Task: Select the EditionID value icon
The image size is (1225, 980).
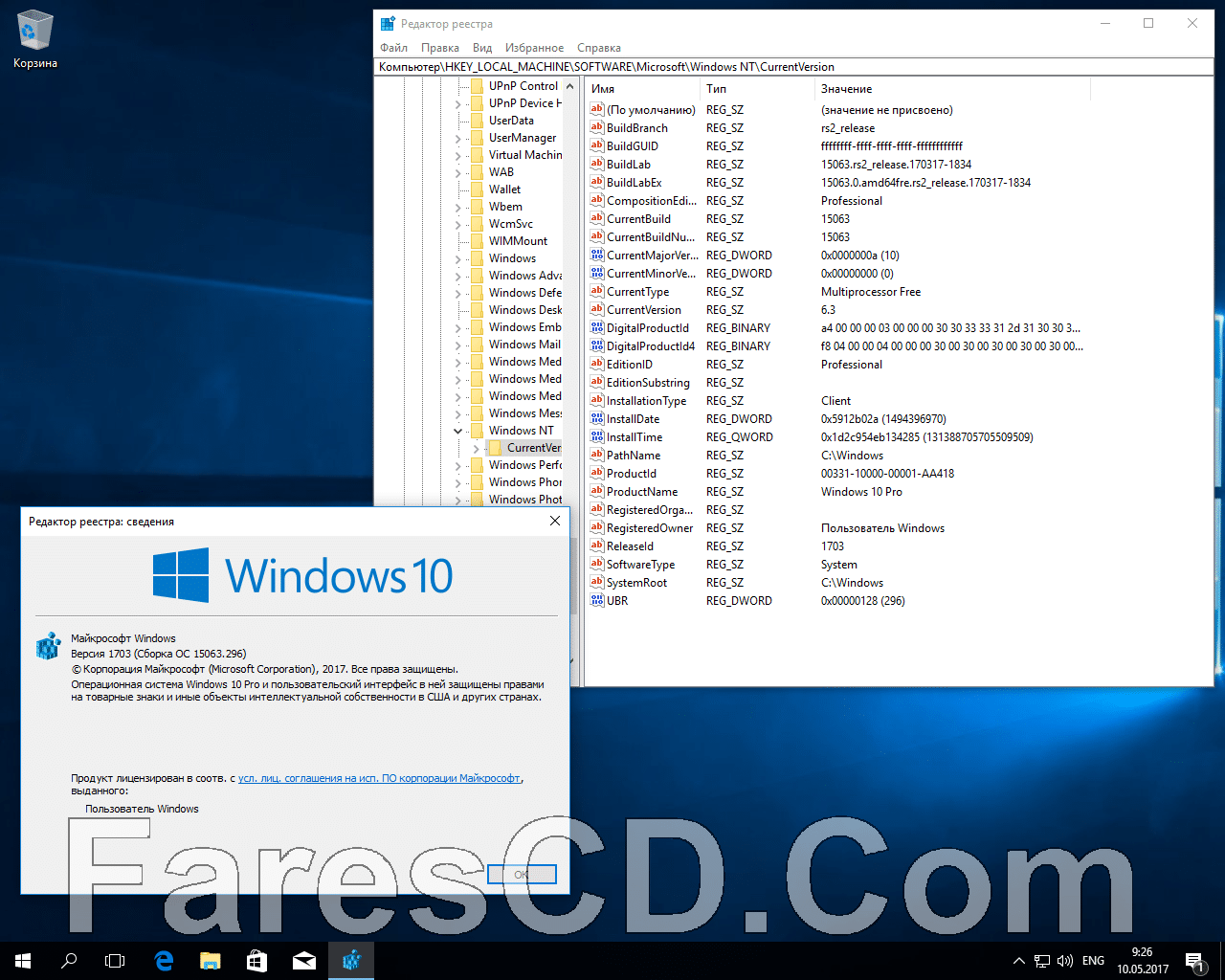Action: (x=597, y=364)
